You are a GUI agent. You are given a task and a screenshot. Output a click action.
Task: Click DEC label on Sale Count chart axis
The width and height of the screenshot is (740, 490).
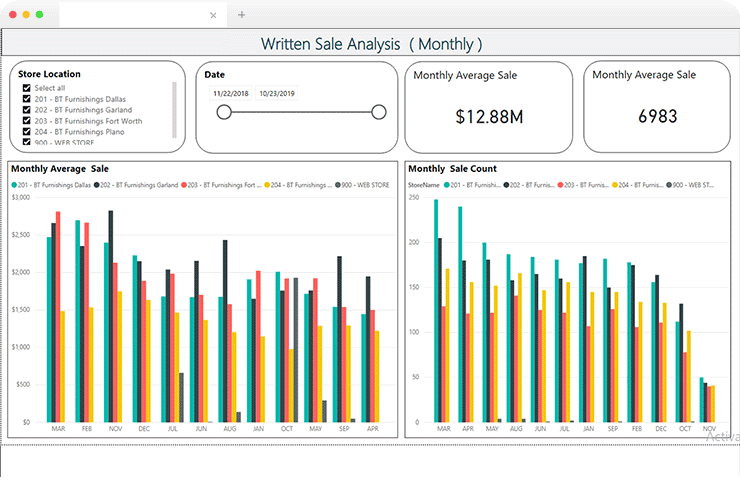tap(661, 429)
